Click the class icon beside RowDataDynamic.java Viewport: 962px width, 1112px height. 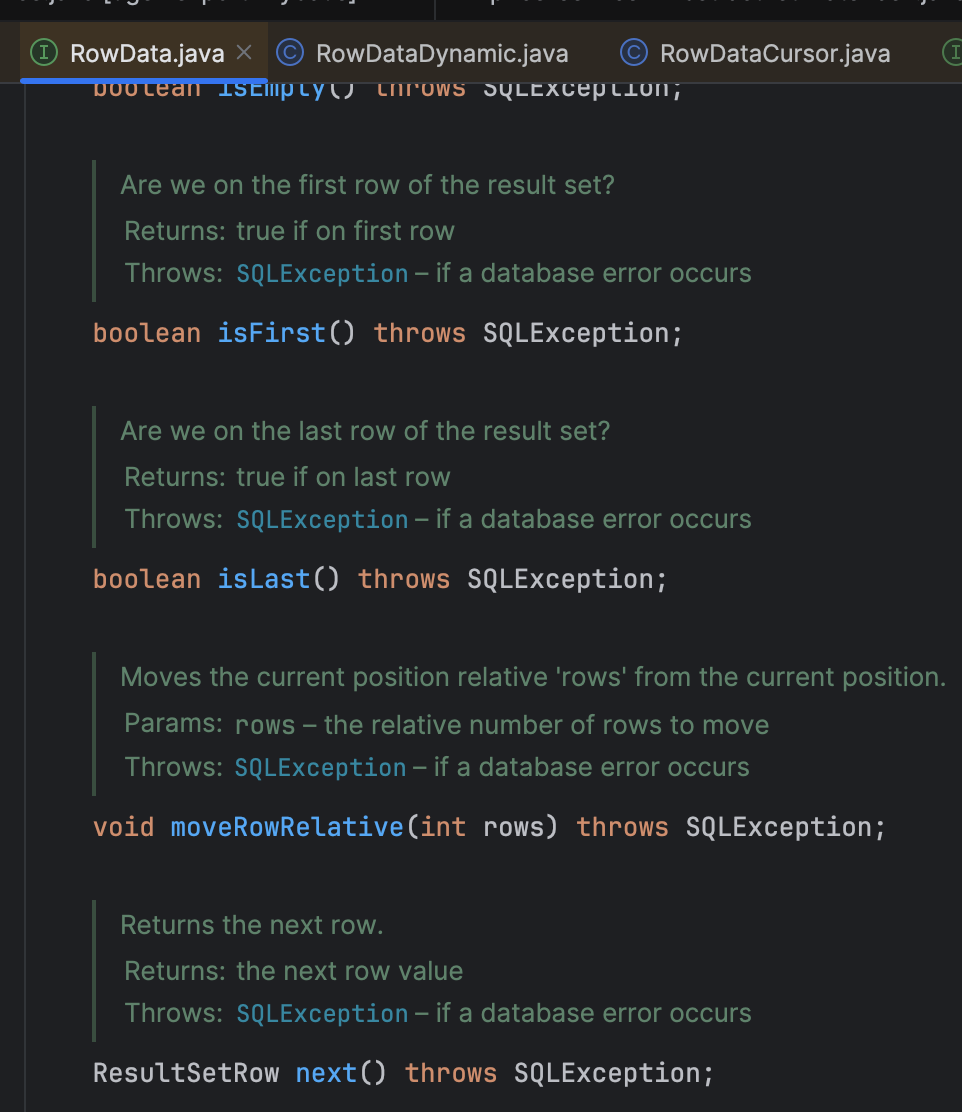click(x=290, y=53)
